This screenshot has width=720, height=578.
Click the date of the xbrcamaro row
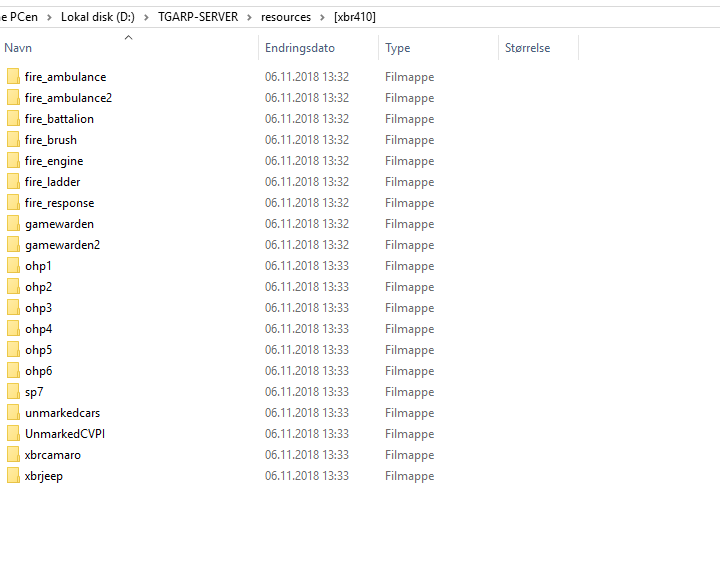click(x=307, y=455)
